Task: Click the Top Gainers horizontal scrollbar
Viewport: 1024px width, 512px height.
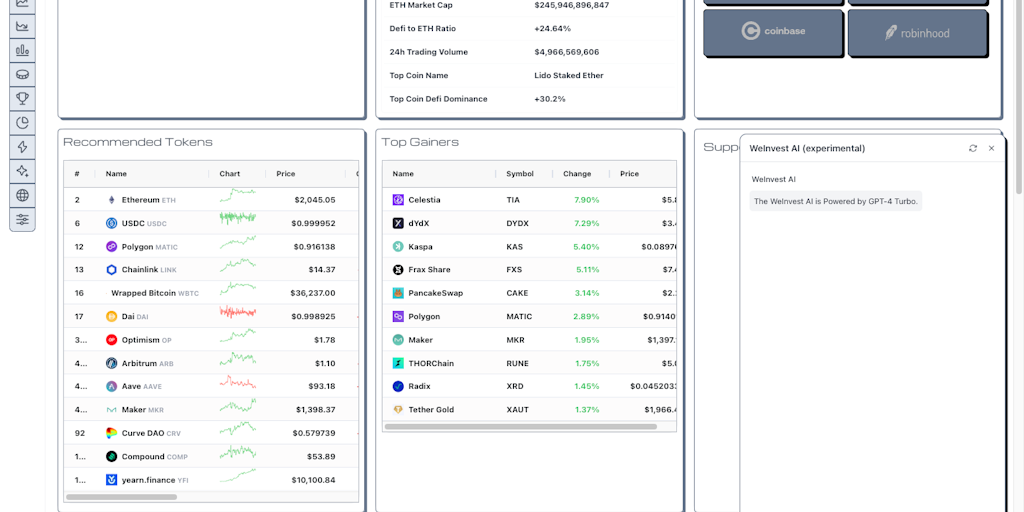Action: click(x=520, y=427)
